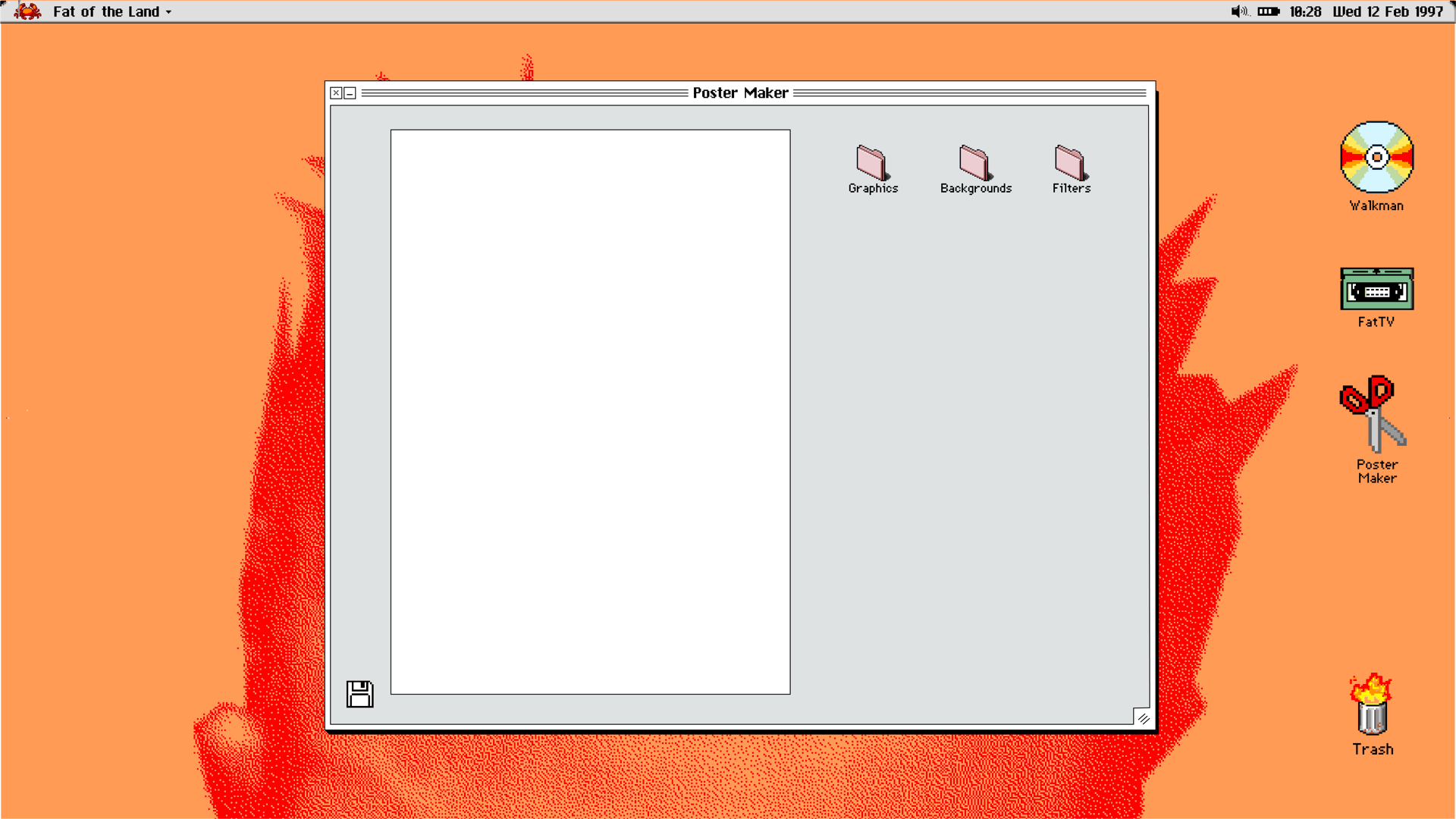Select the Poster Maker scissors desktop icon
The image size is (1456, 819).
(1373, 414)
